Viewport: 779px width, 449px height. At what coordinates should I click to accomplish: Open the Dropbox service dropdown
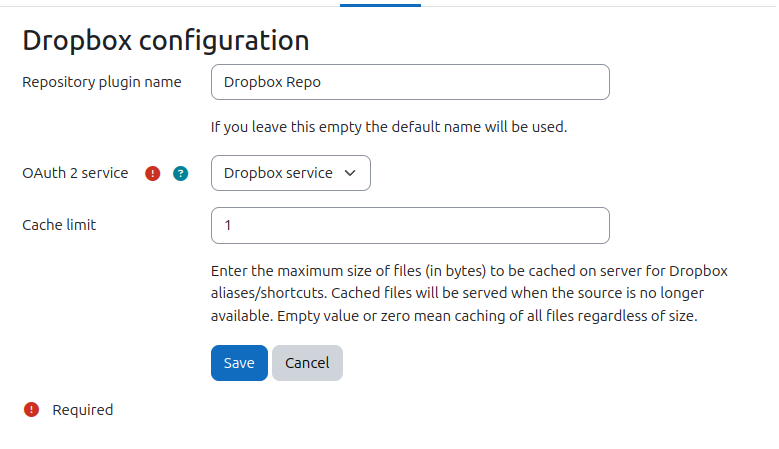click(291, 173)
